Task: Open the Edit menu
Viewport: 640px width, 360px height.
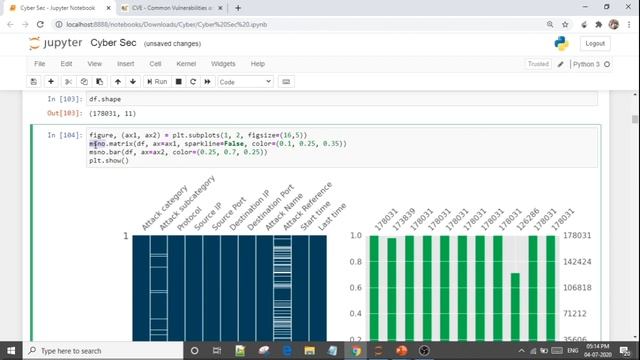Action: coord(66,64)
